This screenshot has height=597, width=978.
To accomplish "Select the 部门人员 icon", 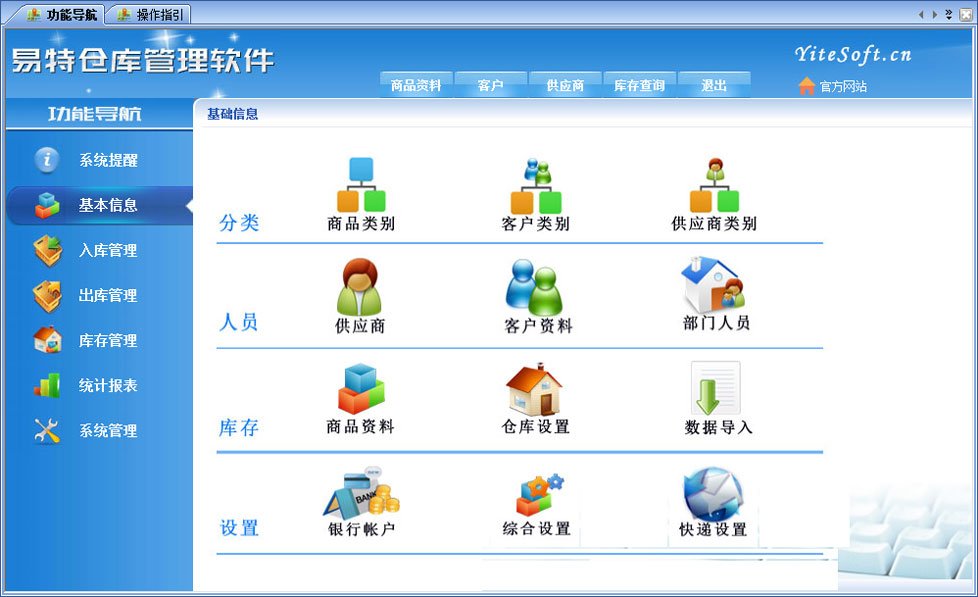I will tap(714, 285).
